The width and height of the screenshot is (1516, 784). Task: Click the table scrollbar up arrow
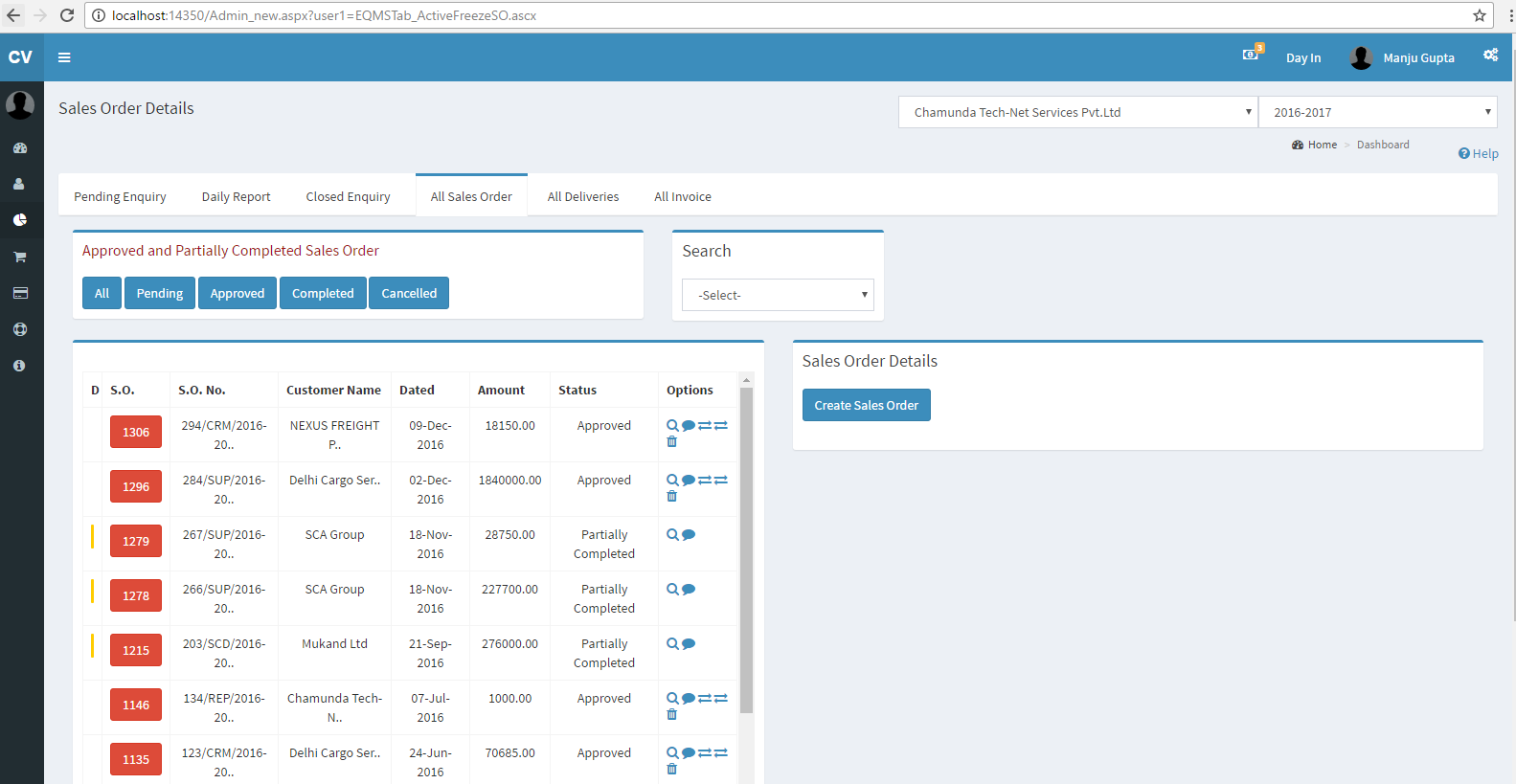coord(746,380)
